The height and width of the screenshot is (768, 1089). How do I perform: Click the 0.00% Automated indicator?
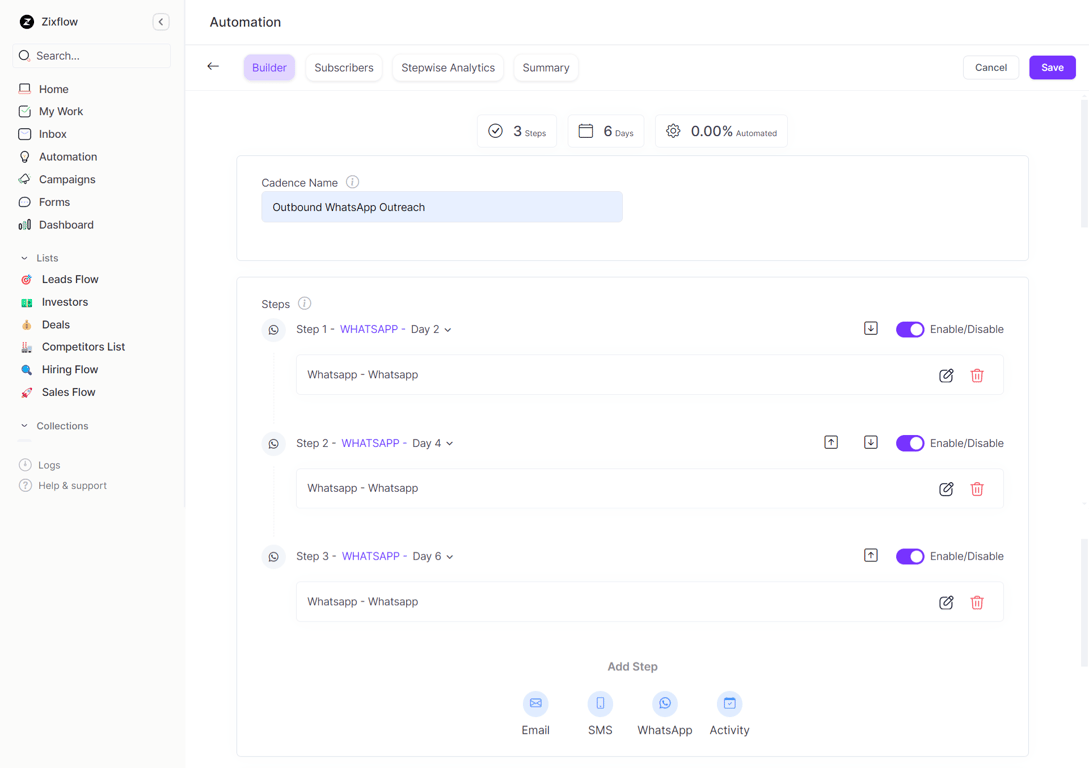click(x=721, y=130)
